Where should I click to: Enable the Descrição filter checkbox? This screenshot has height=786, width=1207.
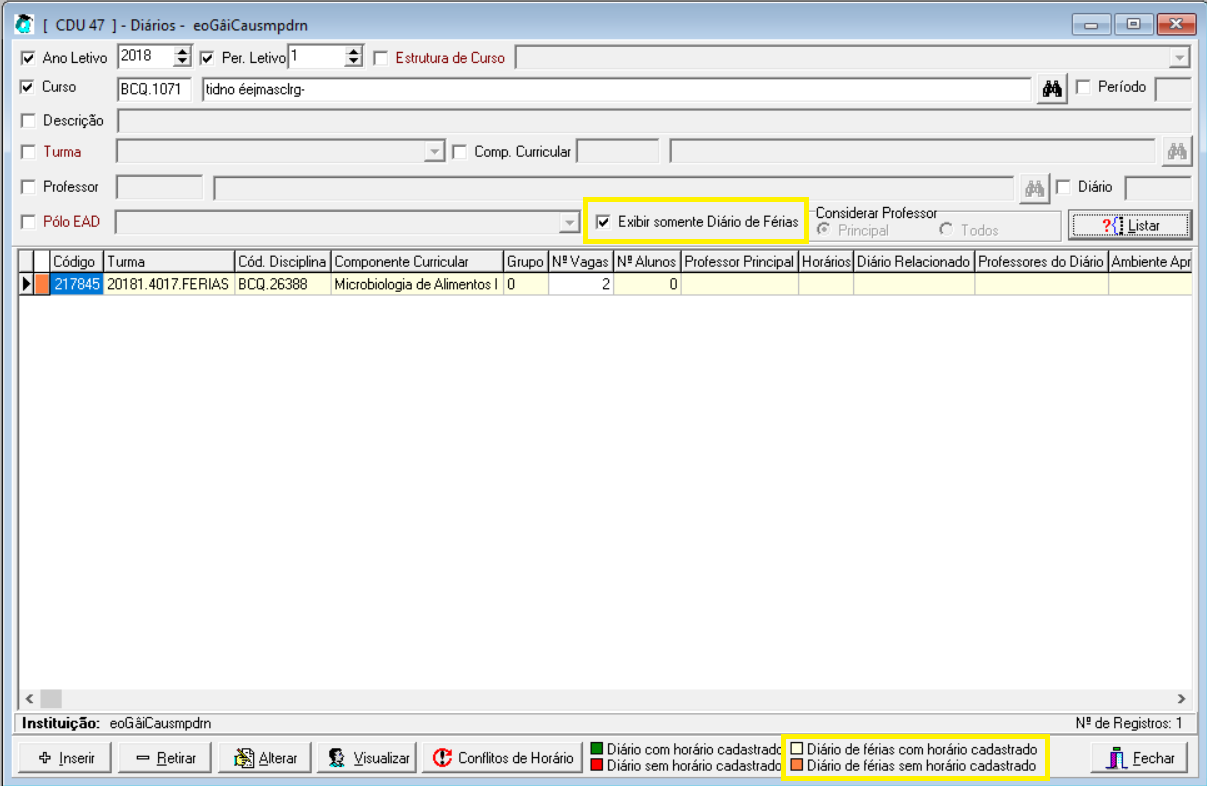pos(28,121)
